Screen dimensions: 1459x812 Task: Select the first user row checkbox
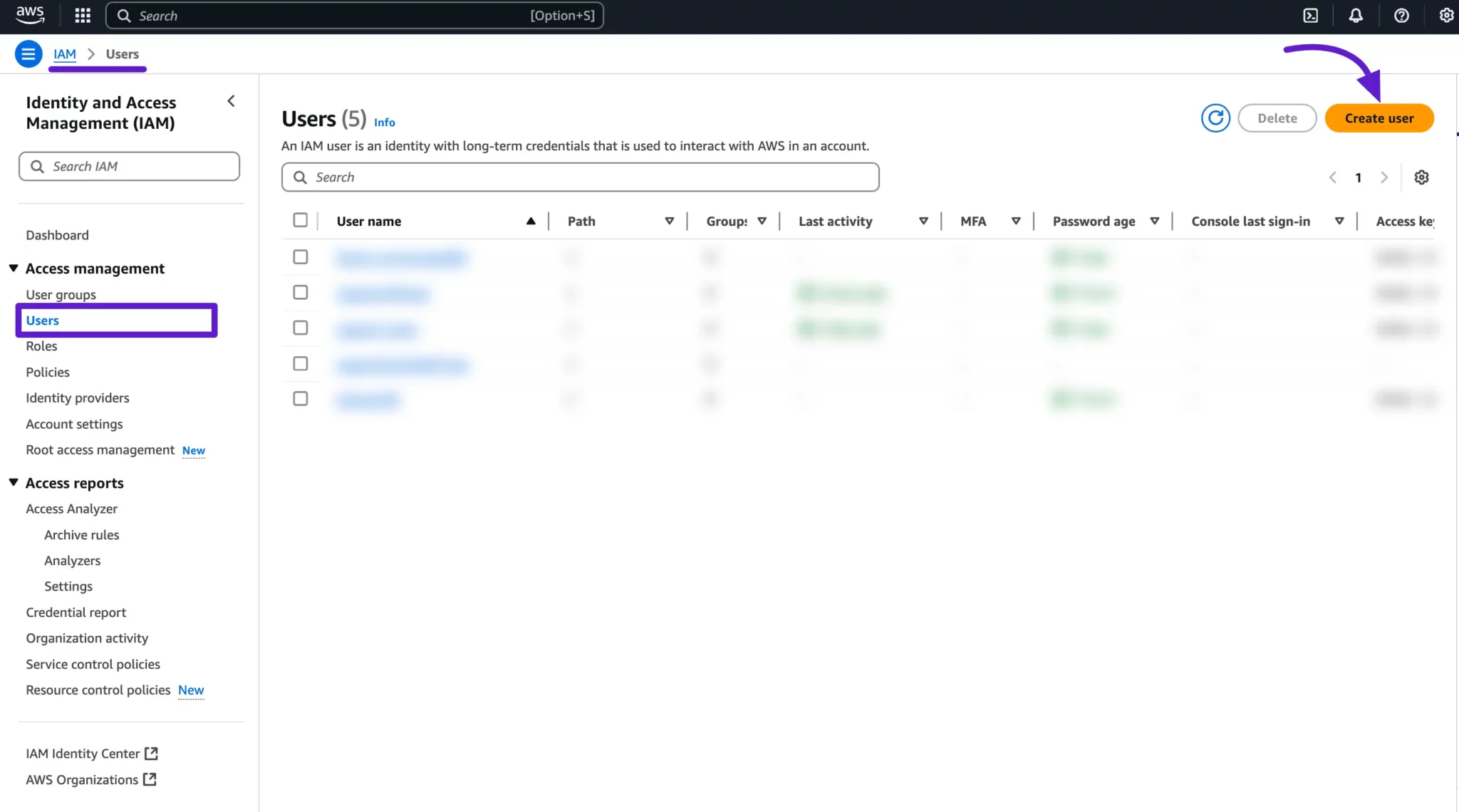301,256
